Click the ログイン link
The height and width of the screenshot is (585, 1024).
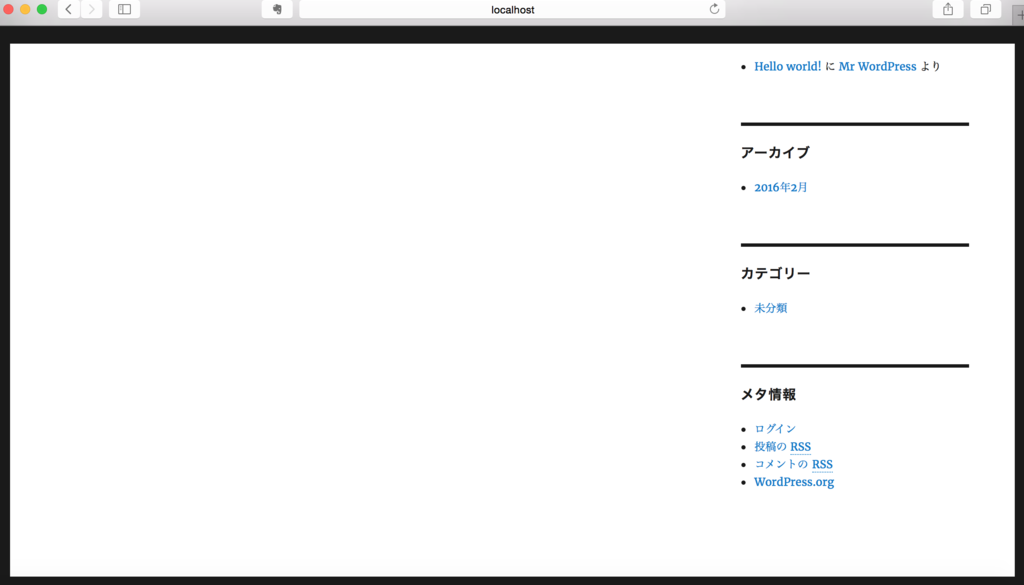pyautogui.click(x=775, y=429)
